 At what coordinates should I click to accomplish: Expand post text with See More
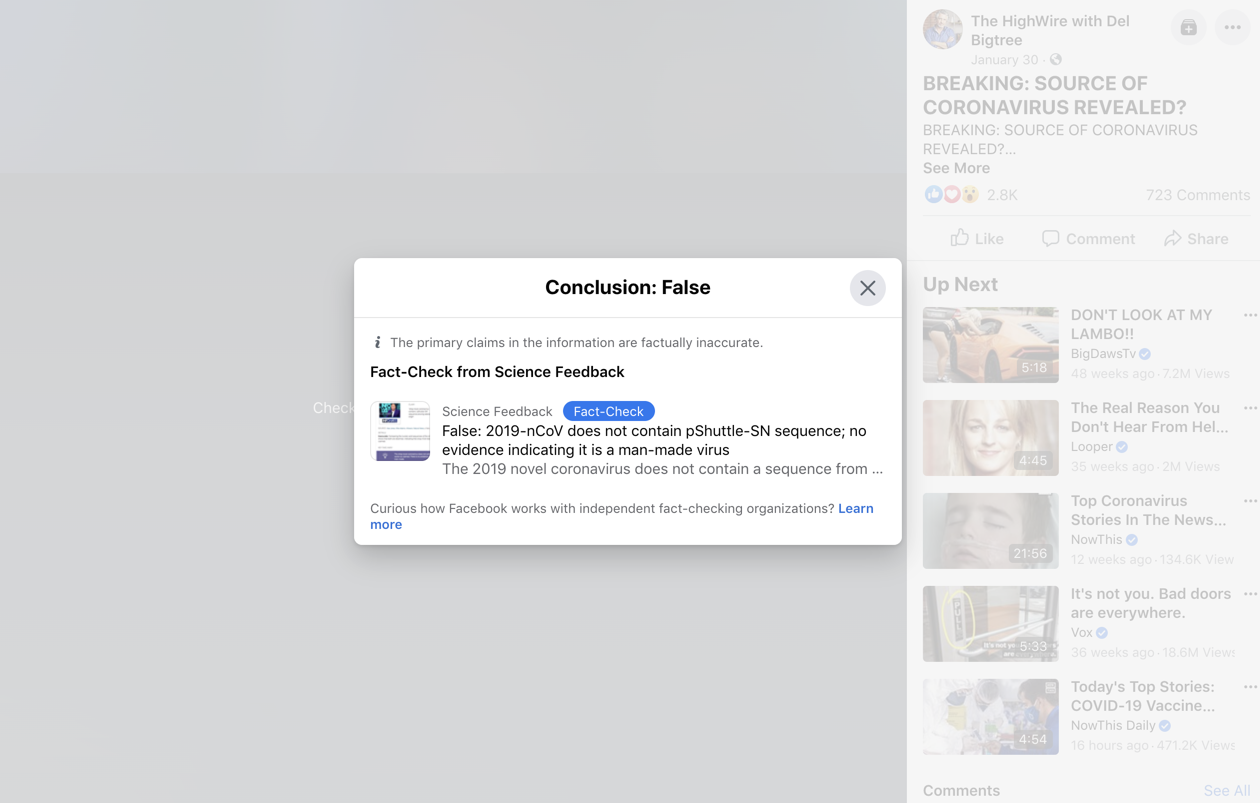tap(956, 168)
